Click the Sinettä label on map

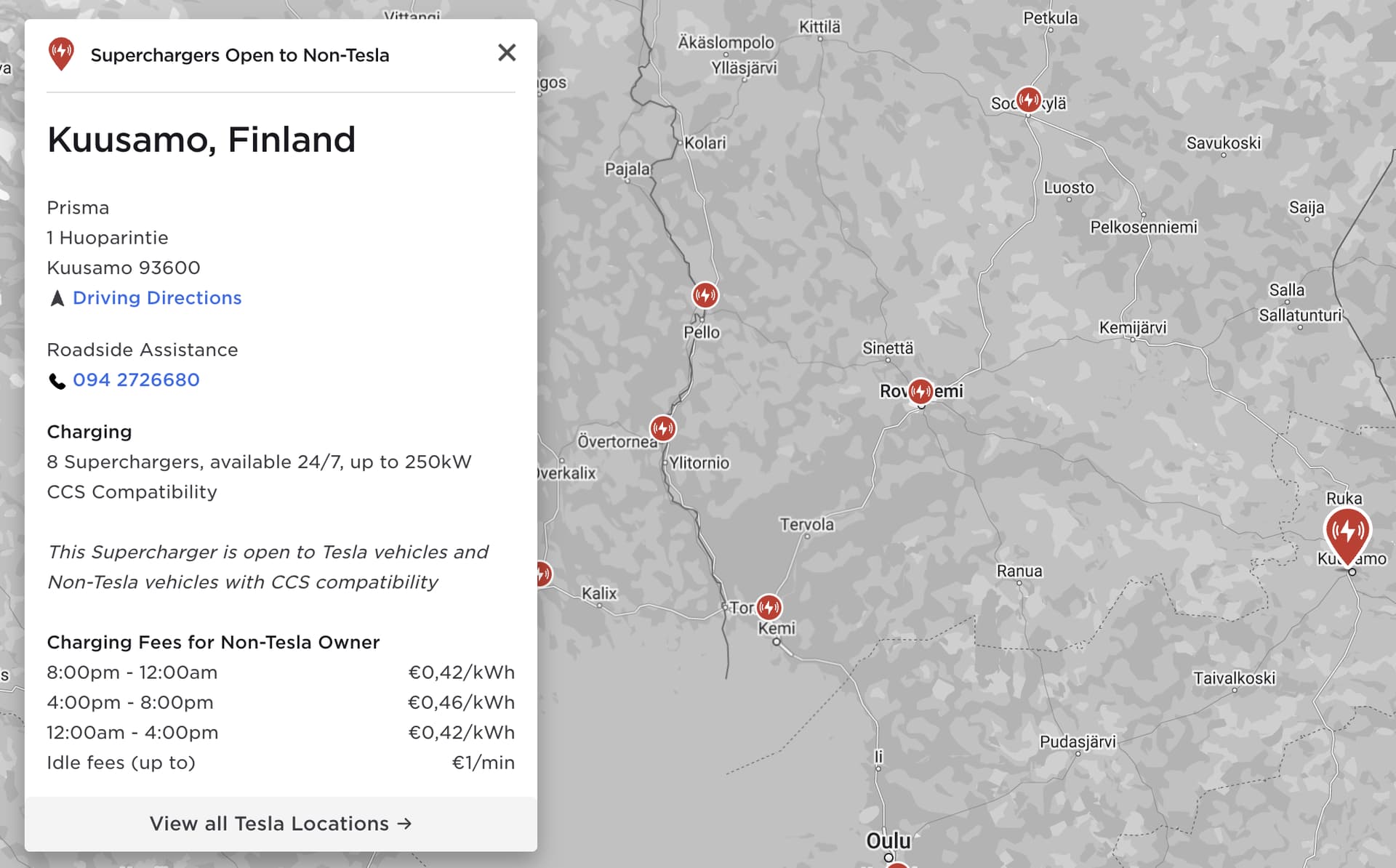888,348
